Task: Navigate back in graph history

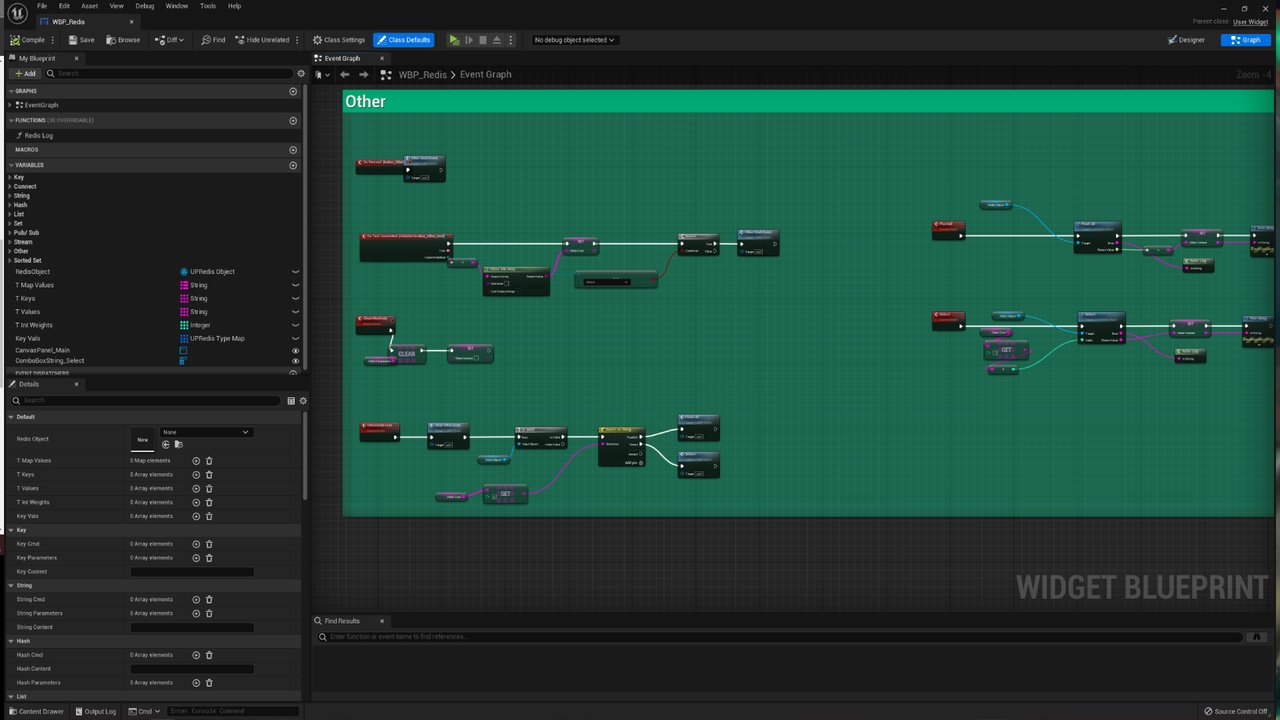Action: click(x=345, y=75)
